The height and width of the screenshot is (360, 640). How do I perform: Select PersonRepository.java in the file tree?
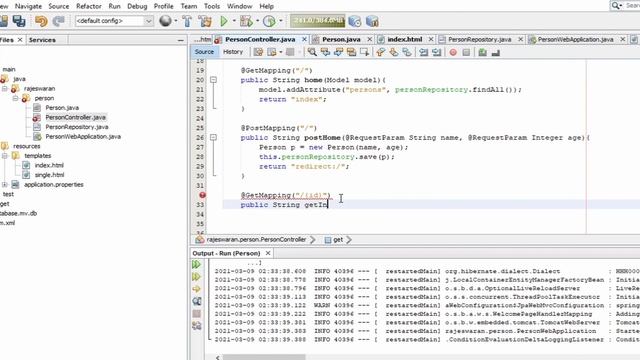point(77,127)
